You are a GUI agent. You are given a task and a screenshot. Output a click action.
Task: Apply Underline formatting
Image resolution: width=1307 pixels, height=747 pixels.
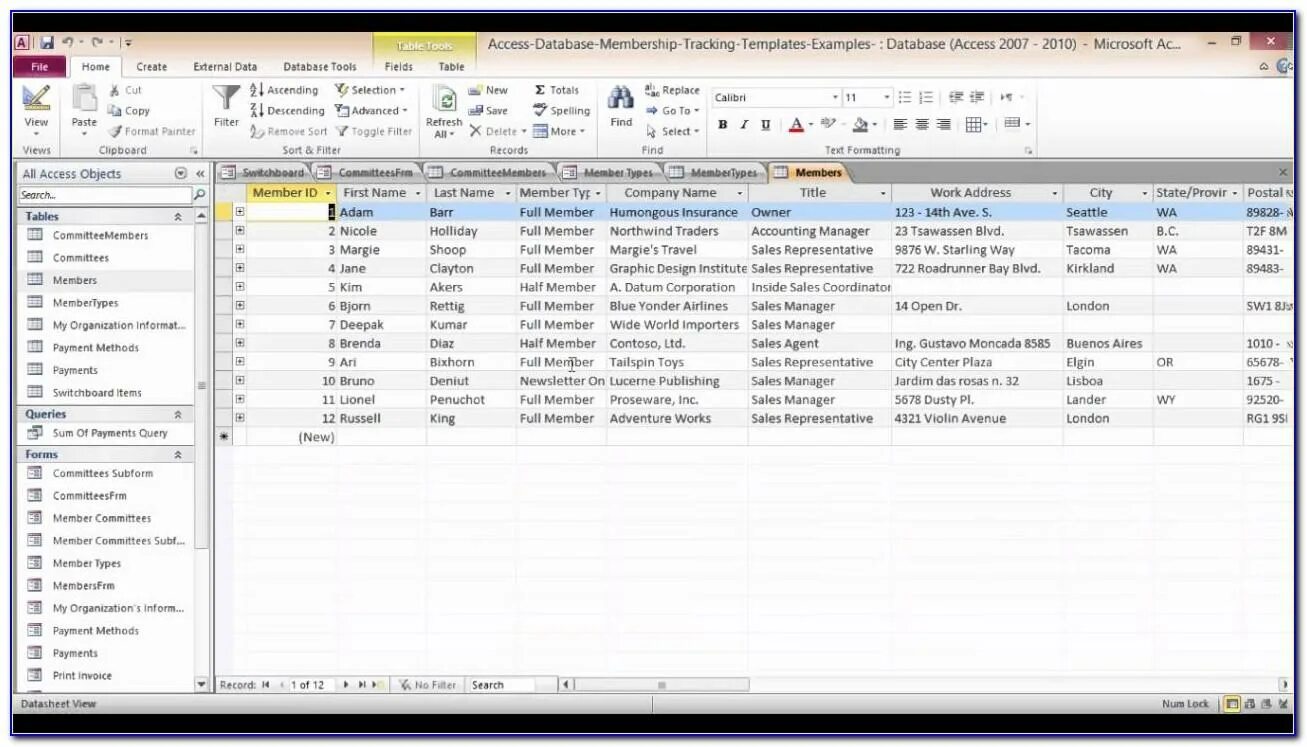point(765,125)
